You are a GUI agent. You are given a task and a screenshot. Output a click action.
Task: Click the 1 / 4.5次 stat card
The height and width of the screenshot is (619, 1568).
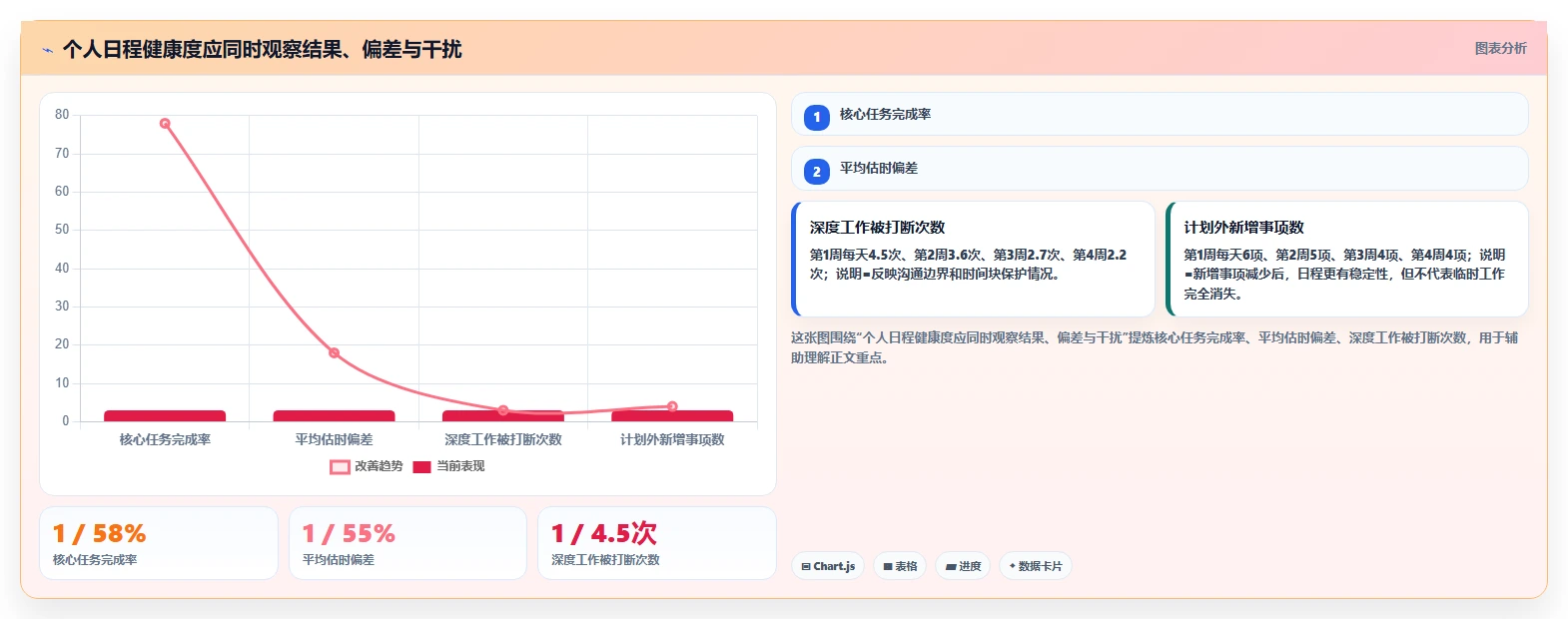657,543
